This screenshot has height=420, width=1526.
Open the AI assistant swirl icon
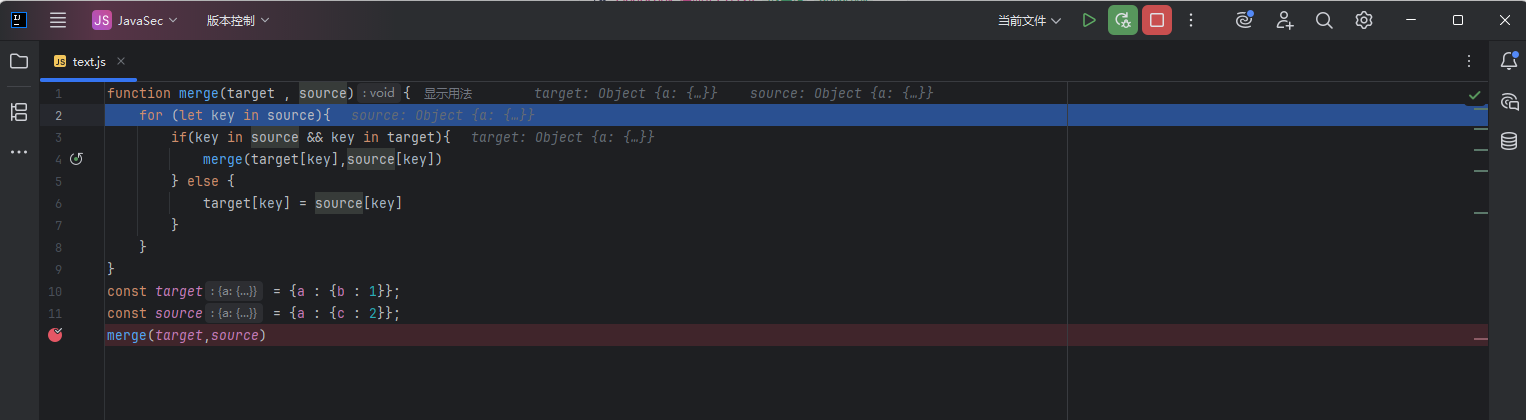coord(1244,20)
